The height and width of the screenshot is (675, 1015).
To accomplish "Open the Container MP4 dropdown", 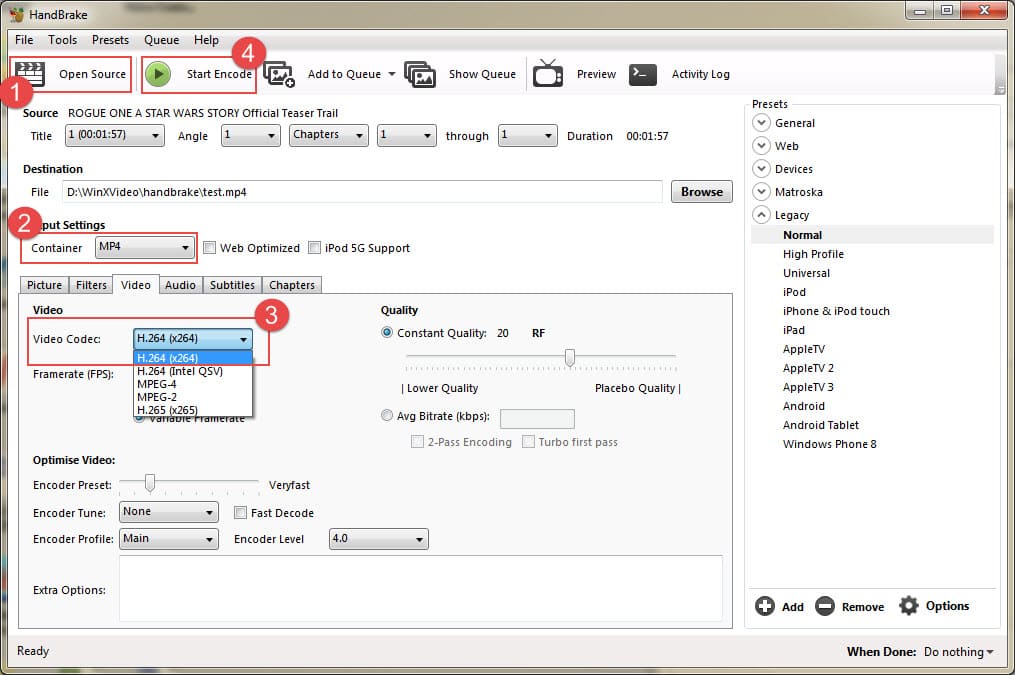I will tap(145, 247).
